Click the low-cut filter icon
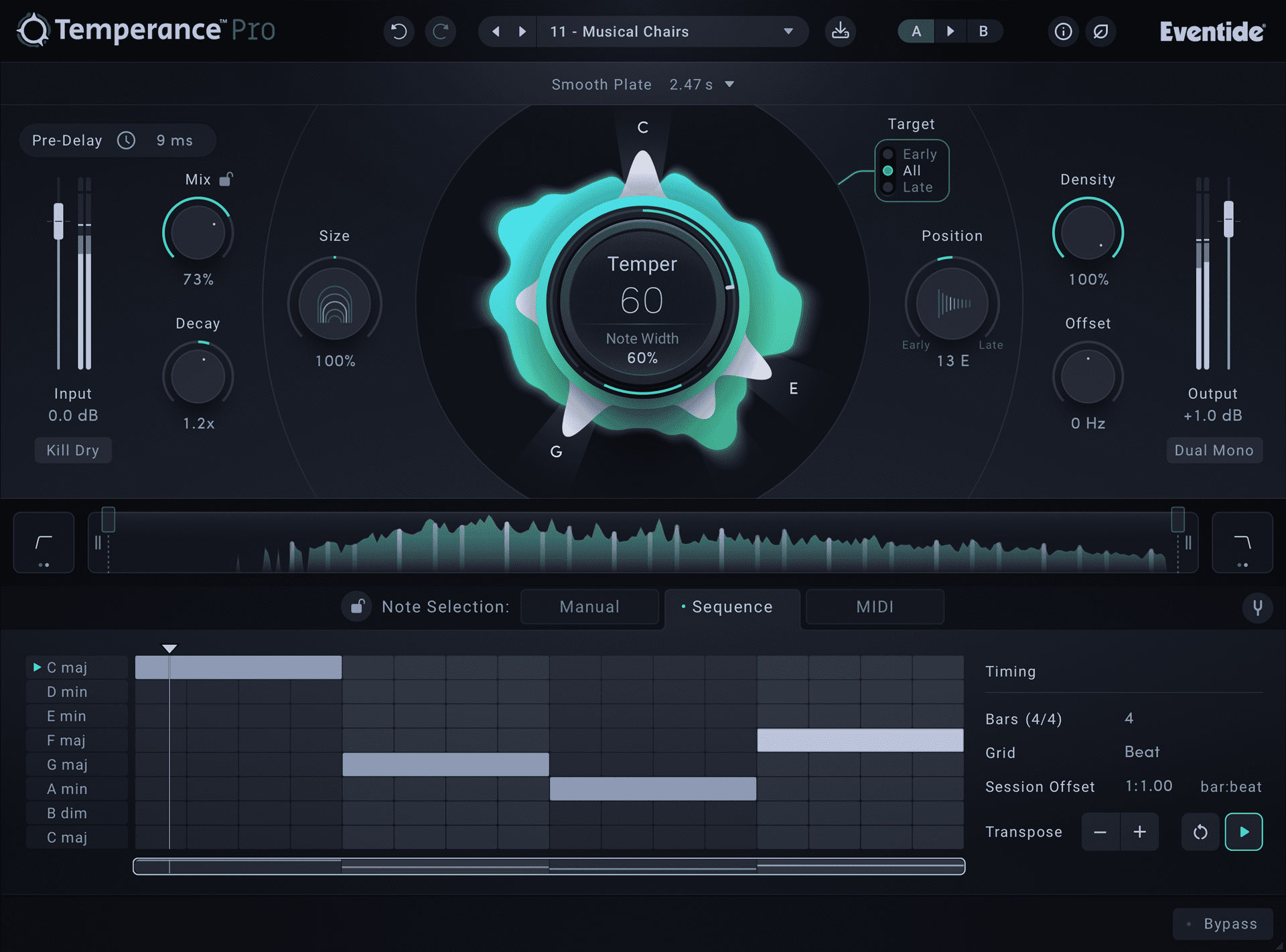 tap(44, 542)
